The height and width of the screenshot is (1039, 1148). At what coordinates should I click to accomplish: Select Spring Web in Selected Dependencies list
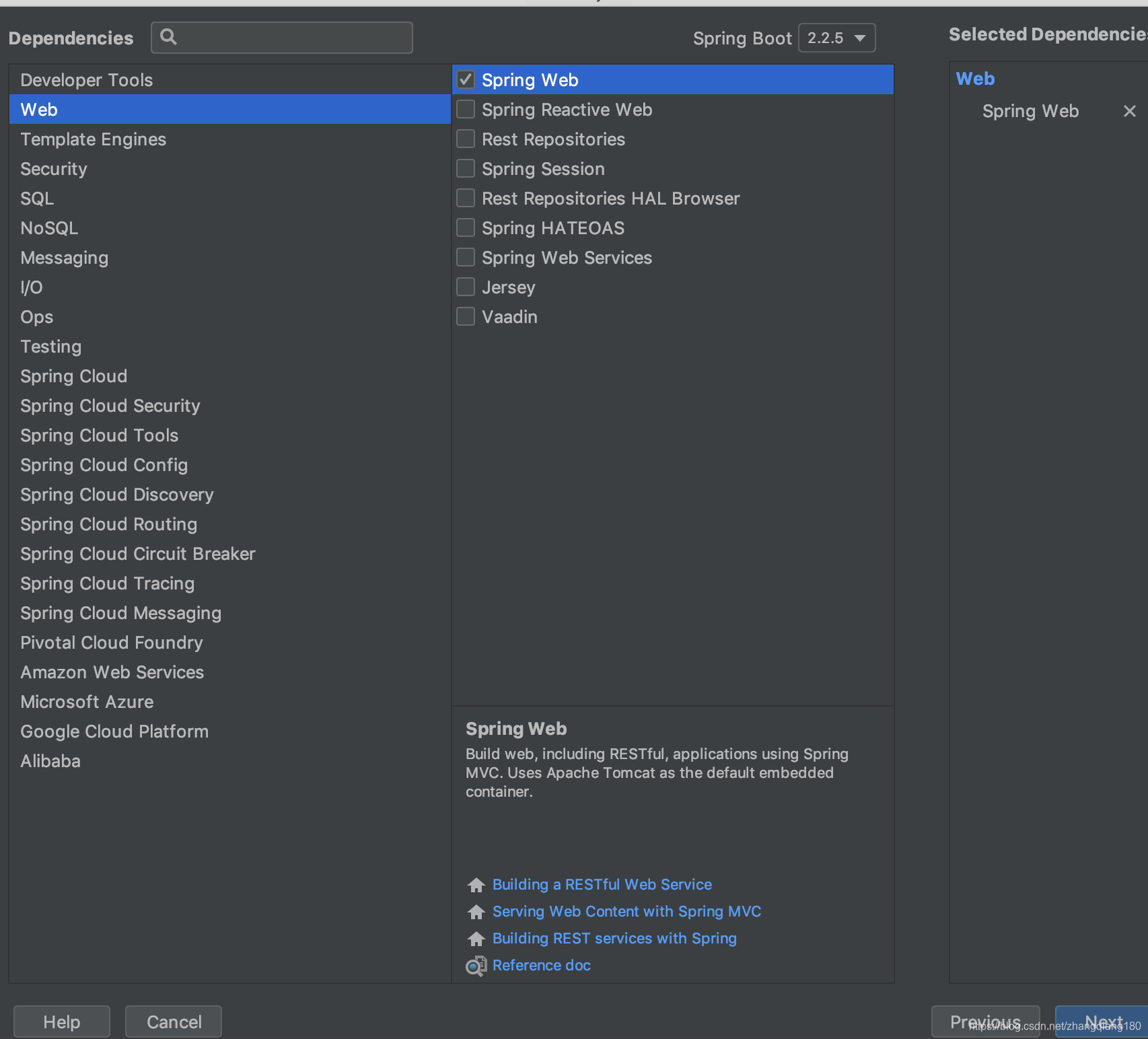point(1030,111)
